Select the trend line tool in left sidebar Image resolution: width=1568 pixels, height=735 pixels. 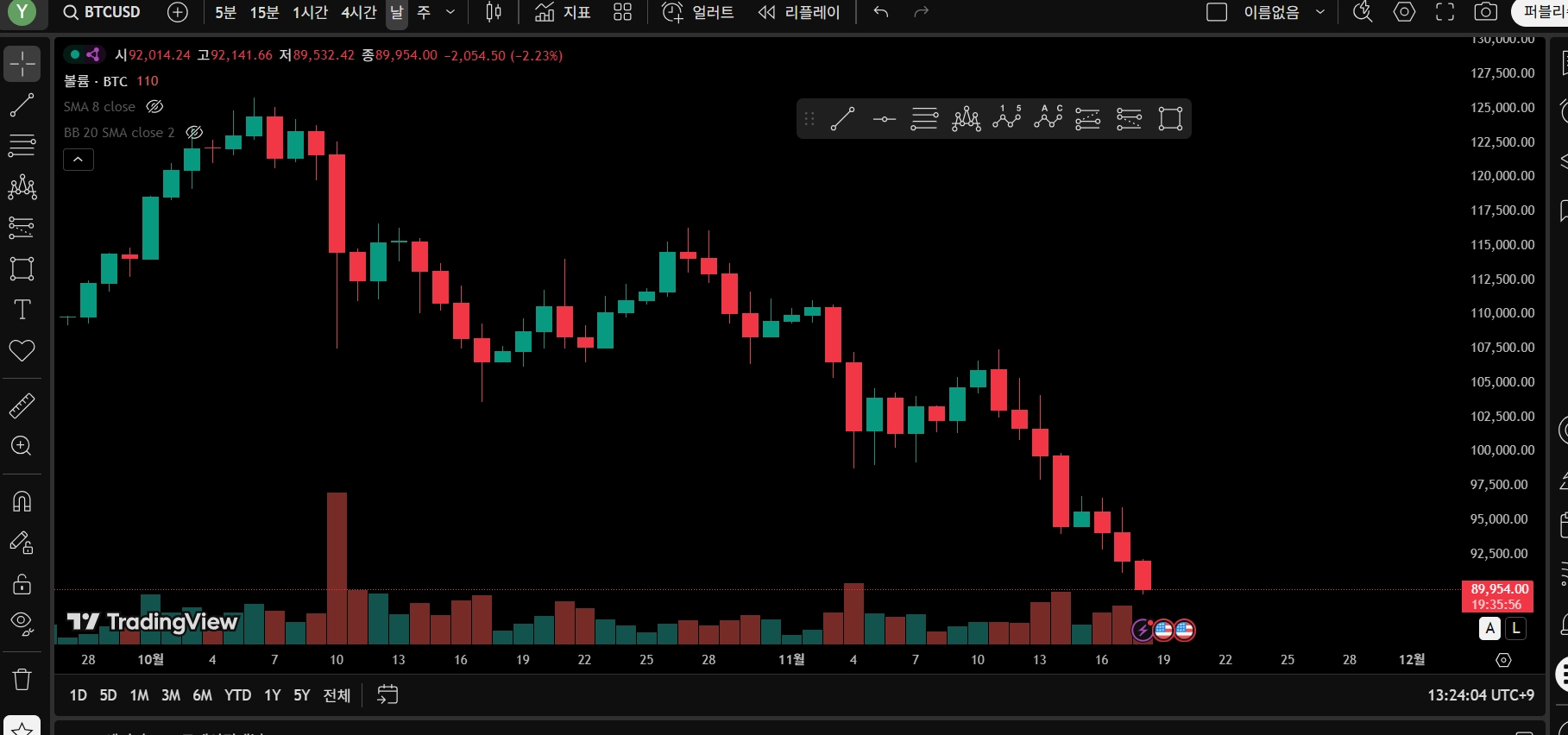[x=22, y=105]
